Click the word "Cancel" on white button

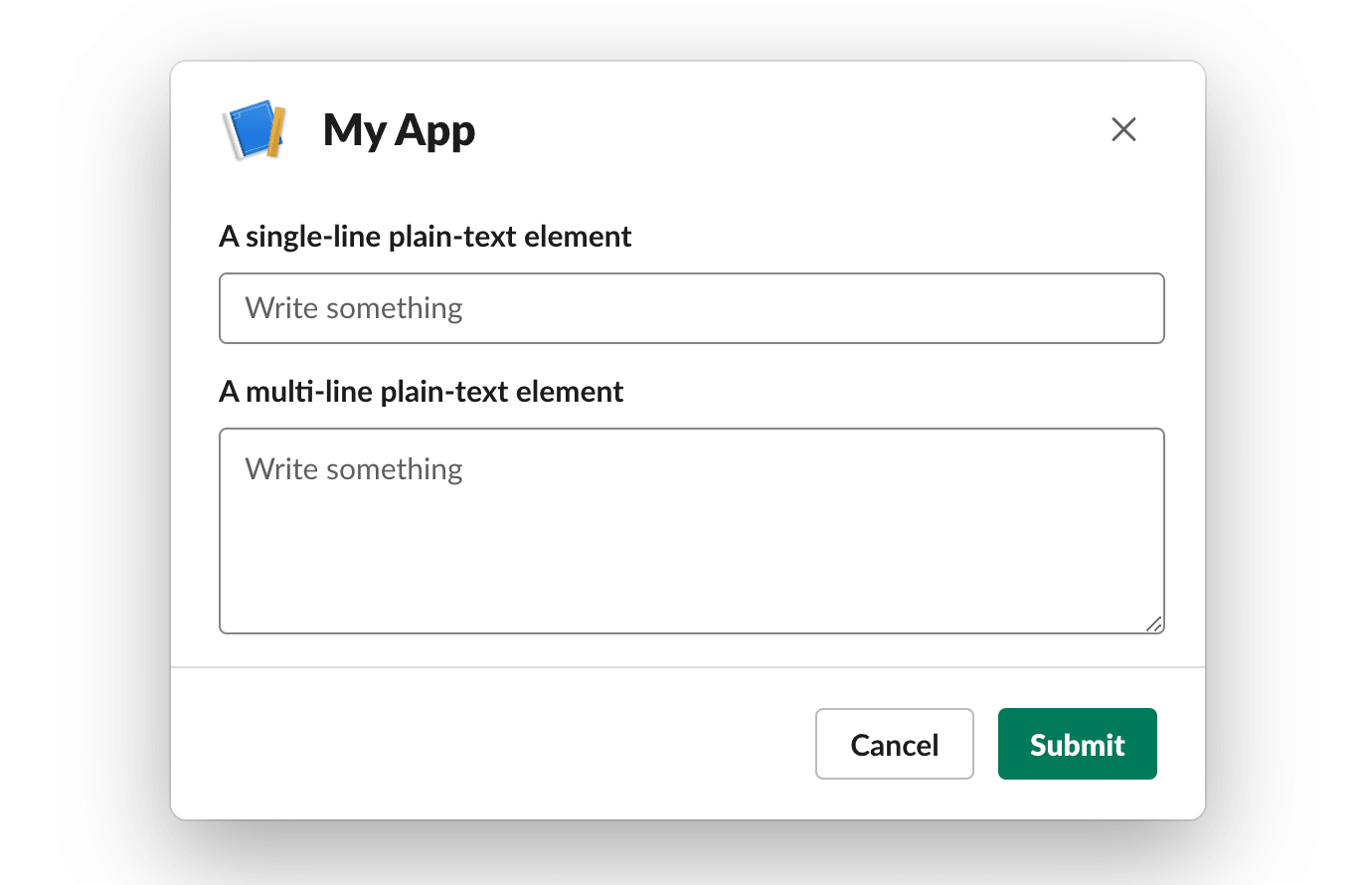click(894, 745)
